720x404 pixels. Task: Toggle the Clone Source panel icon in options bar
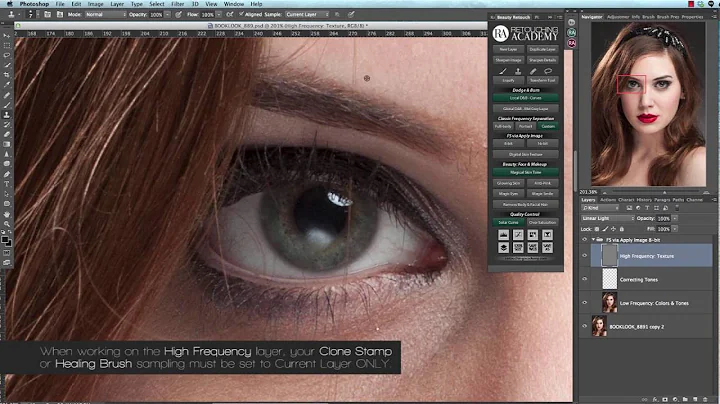(x=60, y=15)
